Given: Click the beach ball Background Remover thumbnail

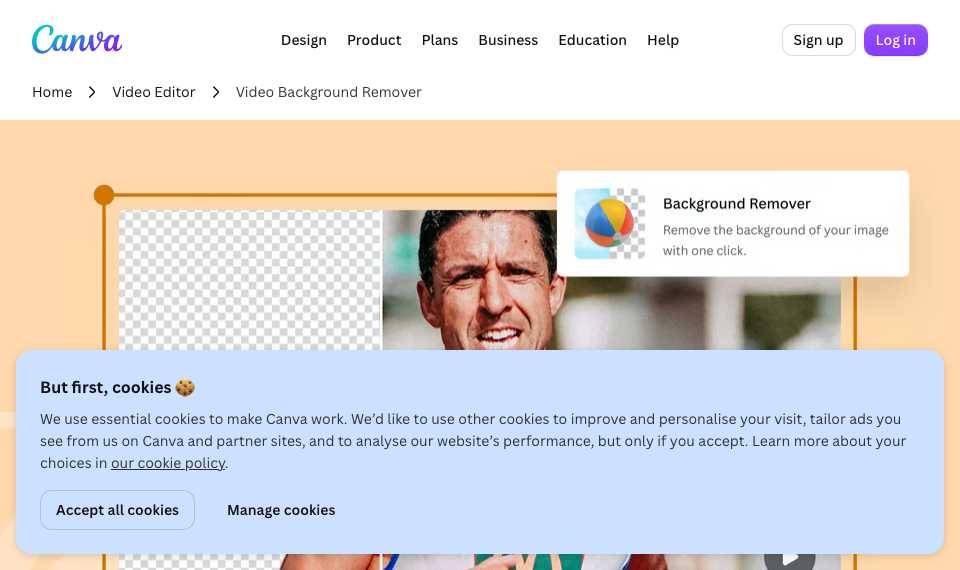Looking at the screenshot, I should (610, 223).
